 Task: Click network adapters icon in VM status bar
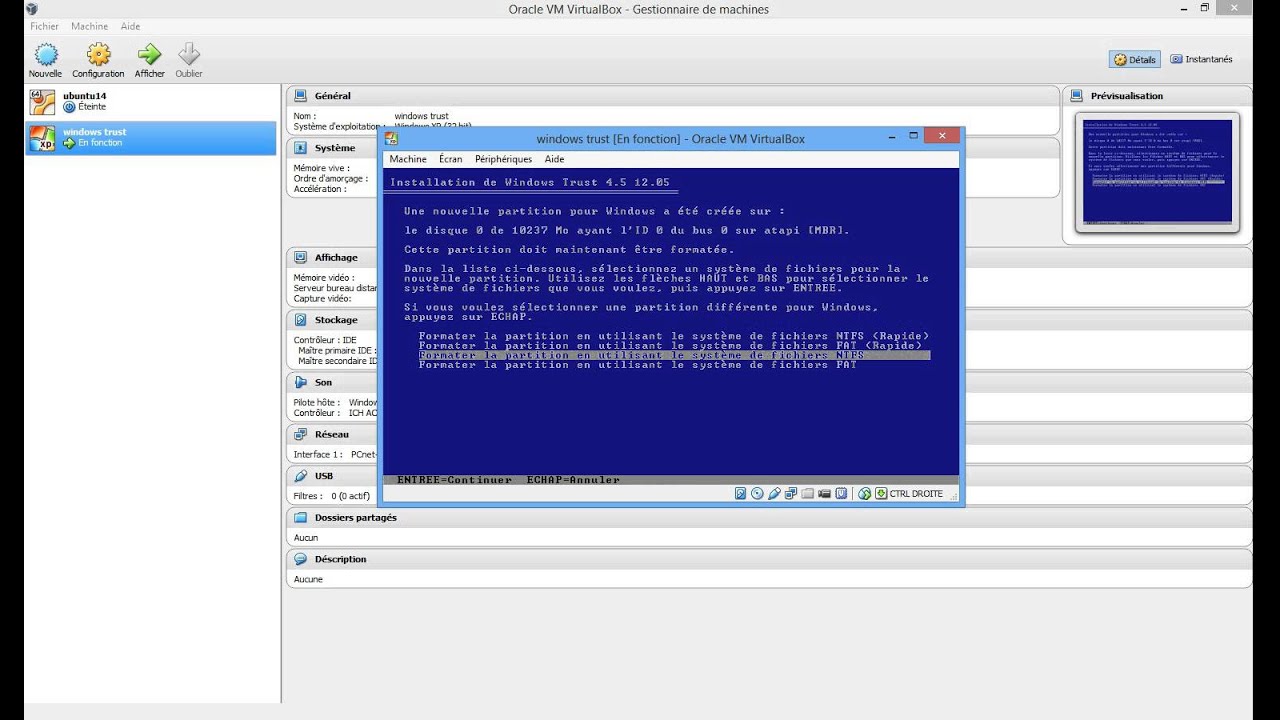pos(791,494)
